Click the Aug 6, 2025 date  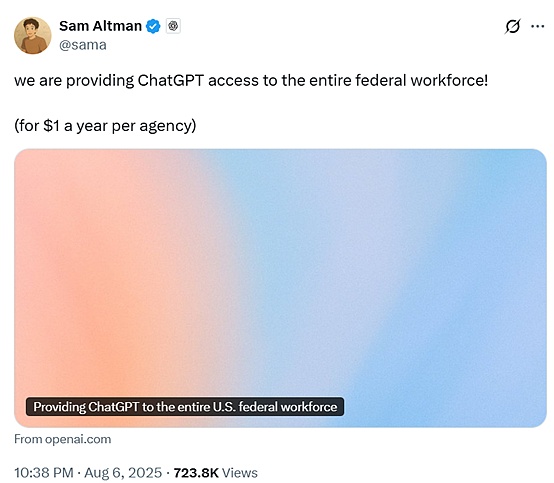pos(123,473)
